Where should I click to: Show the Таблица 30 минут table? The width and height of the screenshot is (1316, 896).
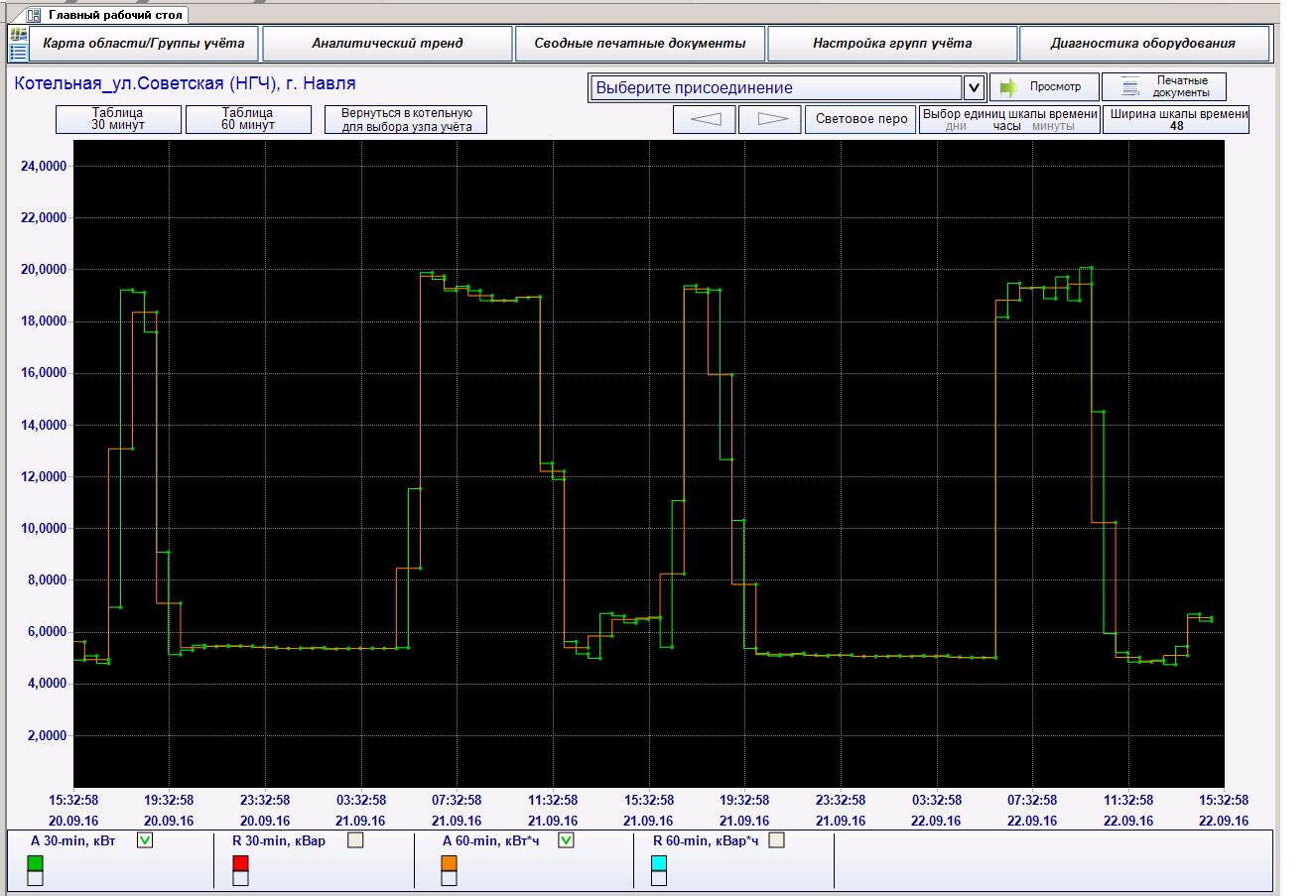(118, 119)
